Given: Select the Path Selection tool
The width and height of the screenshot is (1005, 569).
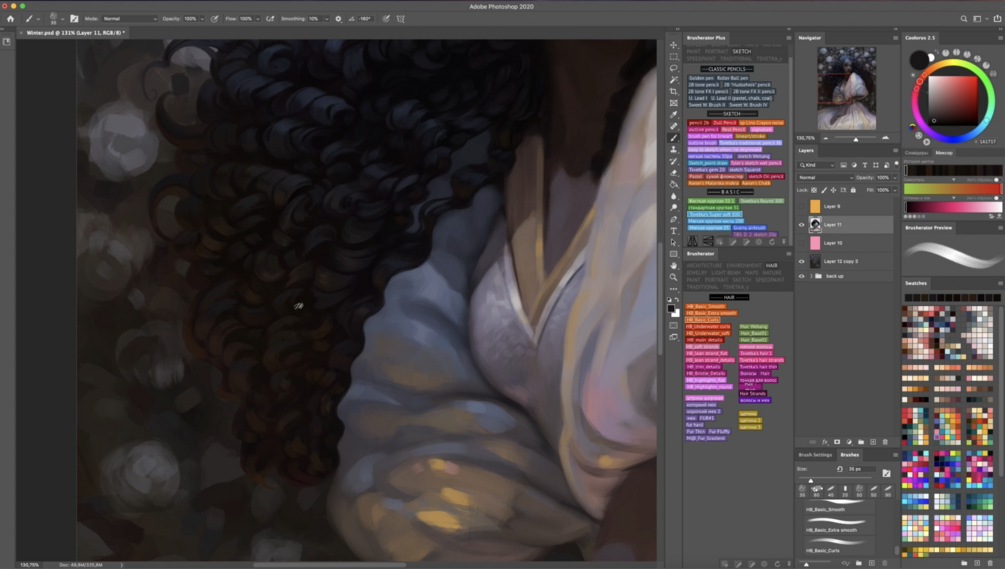Looking at the screenshot, I should click(674, 242).
